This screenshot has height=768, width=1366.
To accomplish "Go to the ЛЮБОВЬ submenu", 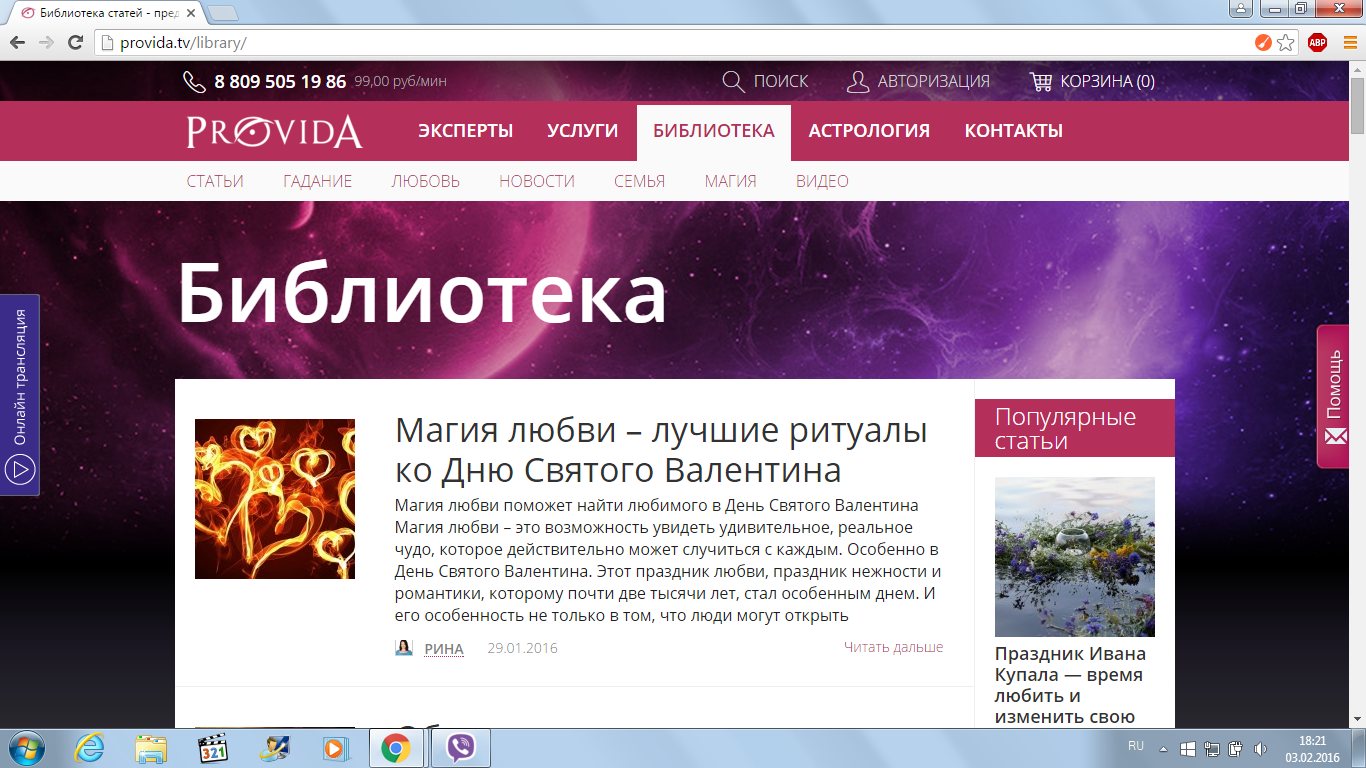I will coord(425,181).
